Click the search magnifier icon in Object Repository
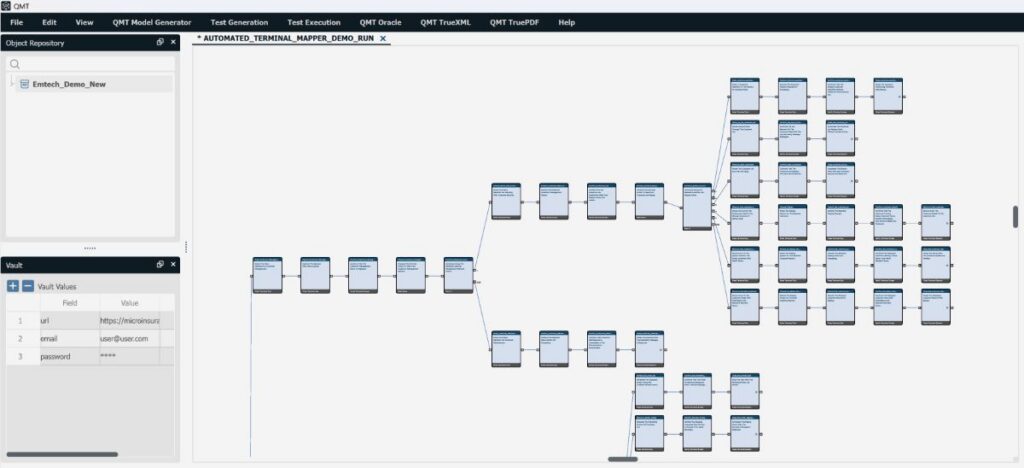Screen dimensions: 1024x468 [x=15, y=64]
